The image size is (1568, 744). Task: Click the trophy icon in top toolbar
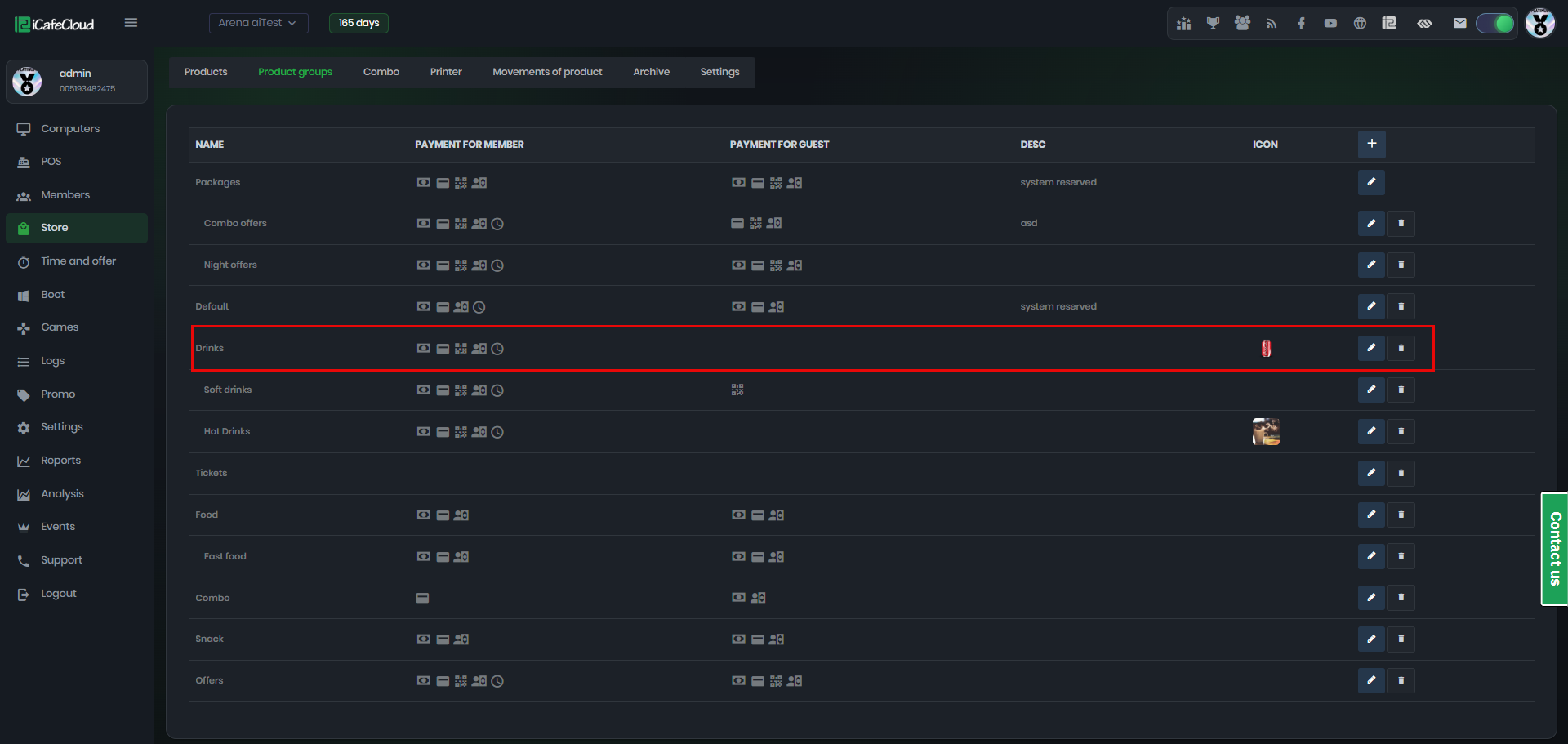tap(1213, 24)
